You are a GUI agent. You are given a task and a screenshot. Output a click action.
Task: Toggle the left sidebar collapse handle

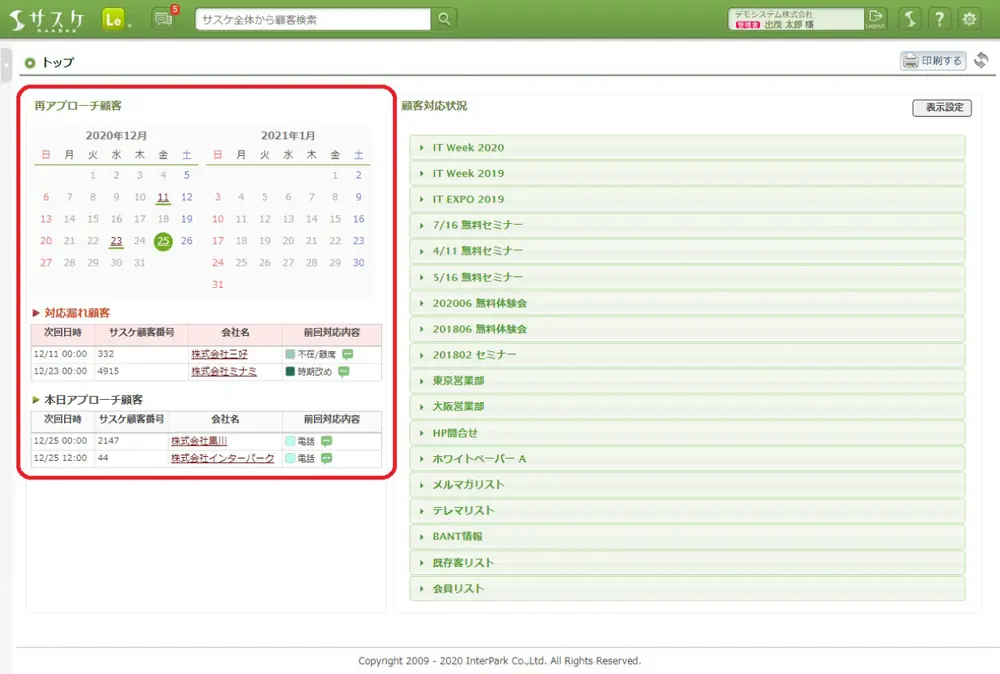click(x=5, y=62)
